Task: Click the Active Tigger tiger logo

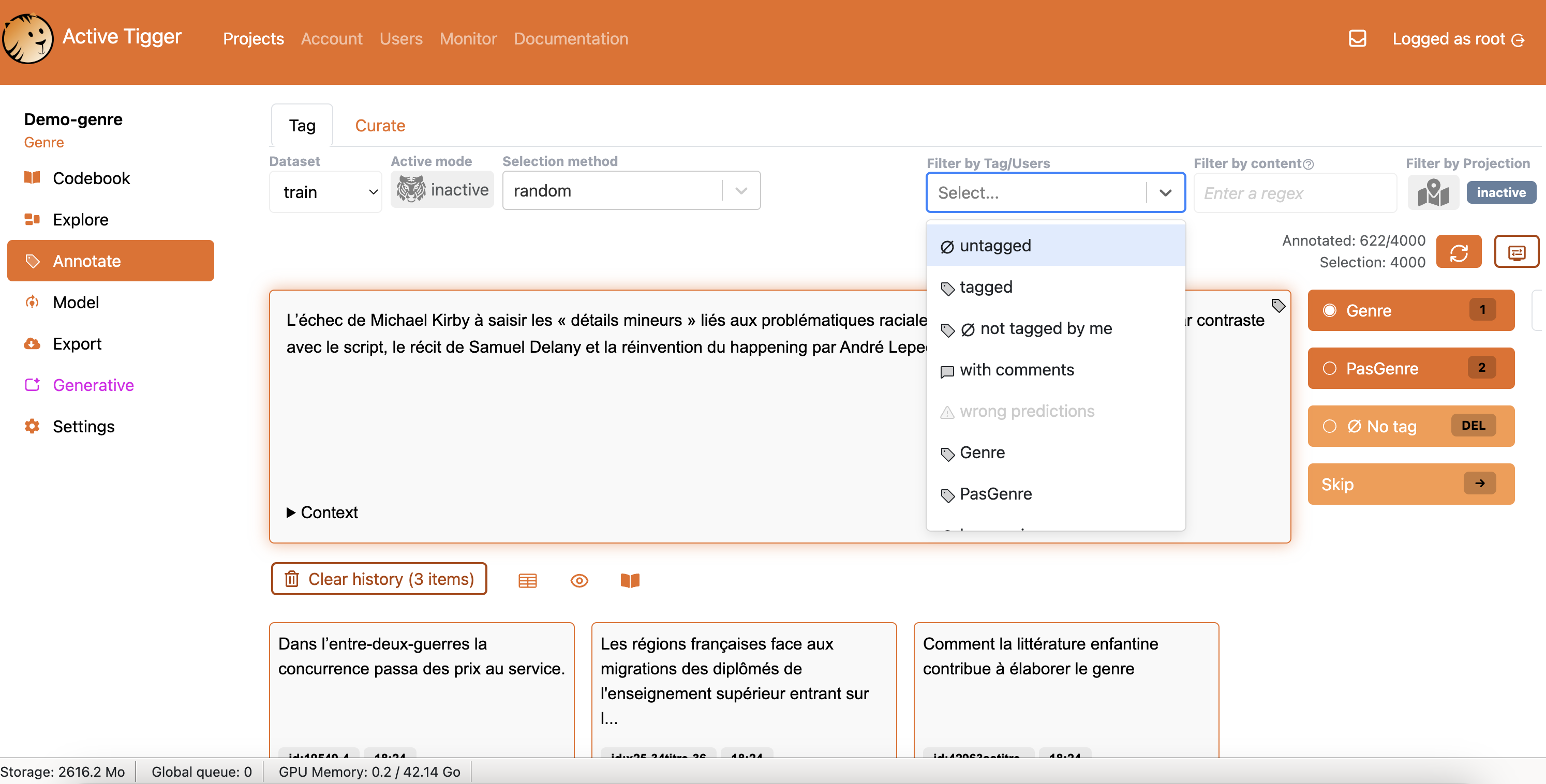Action: point(28,38)
